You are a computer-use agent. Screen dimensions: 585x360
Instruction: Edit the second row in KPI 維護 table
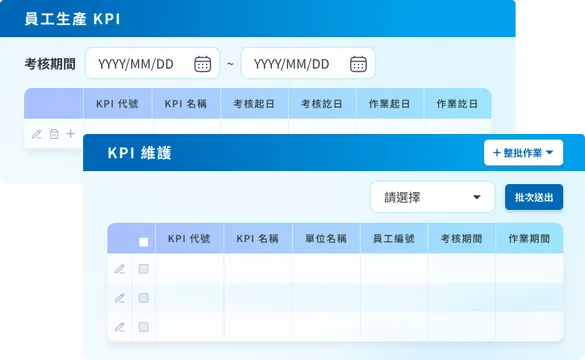click(x=120, y=298)
